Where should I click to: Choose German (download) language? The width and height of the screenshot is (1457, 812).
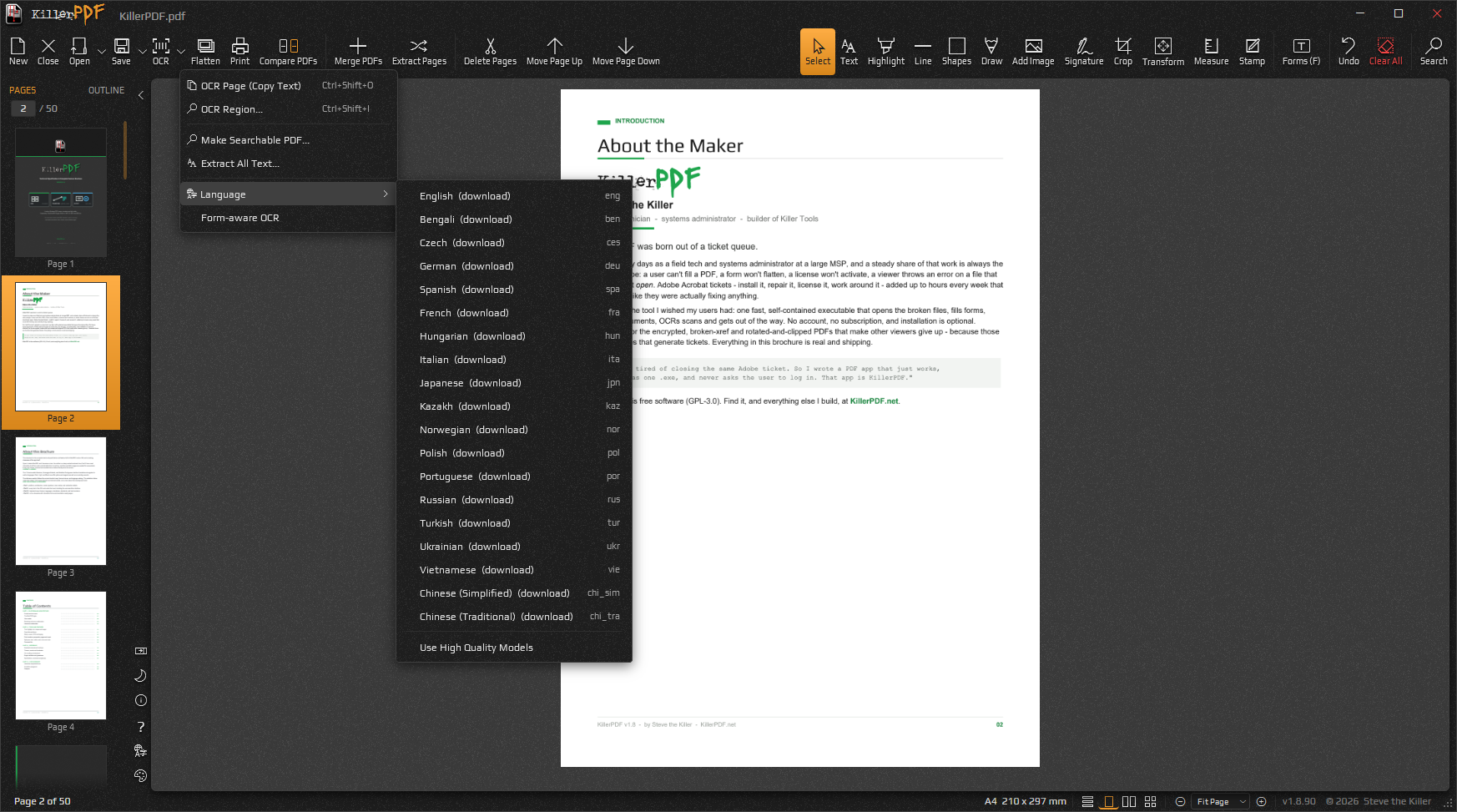coord(514,266)
